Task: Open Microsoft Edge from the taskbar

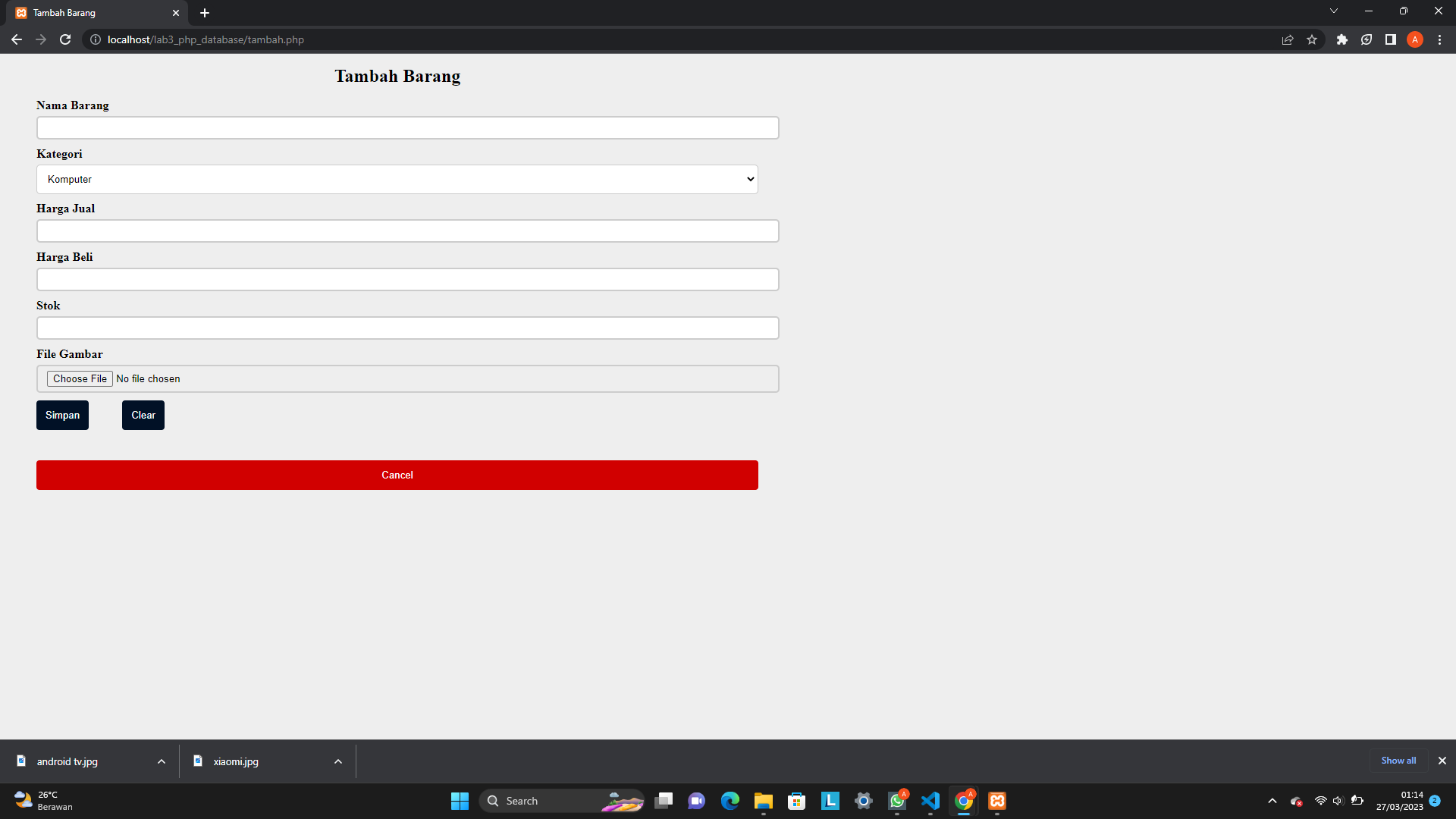Action: click(x=730, y=801)
